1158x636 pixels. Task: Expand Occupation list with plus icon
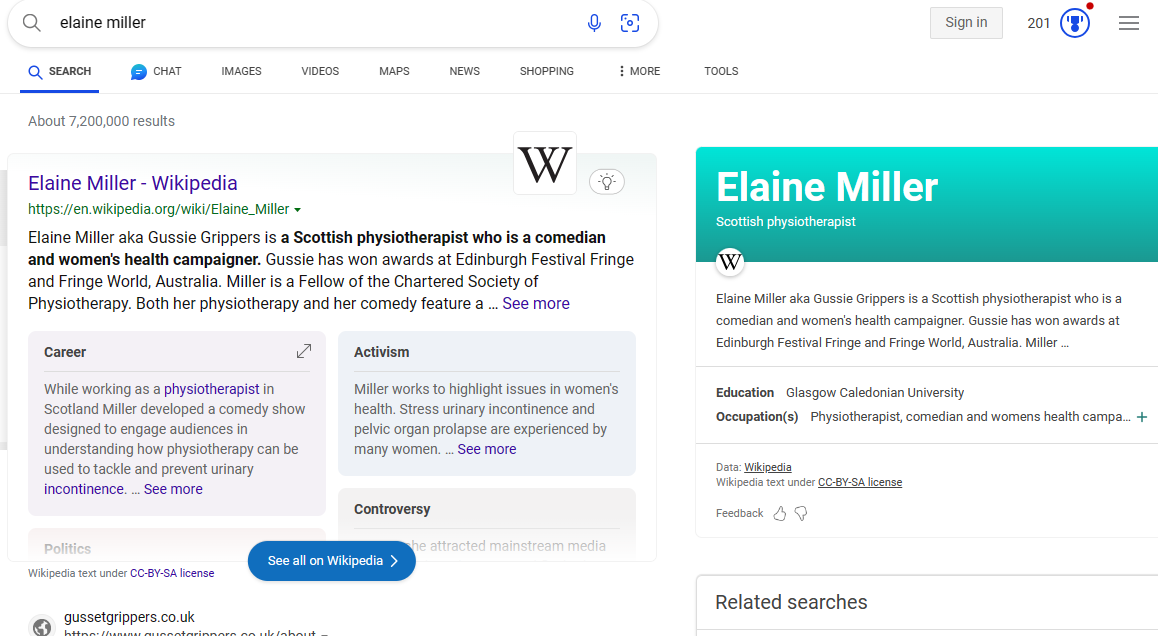(1142, 417)
